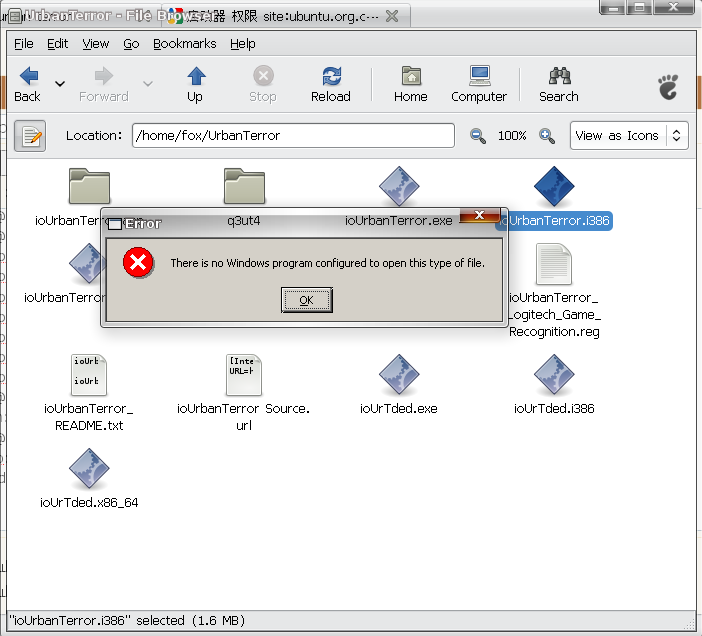Viewport: 702px width, 636px height.
Task: Select the first ioUrbanTerror folder icon
Action: pos(89,186)
